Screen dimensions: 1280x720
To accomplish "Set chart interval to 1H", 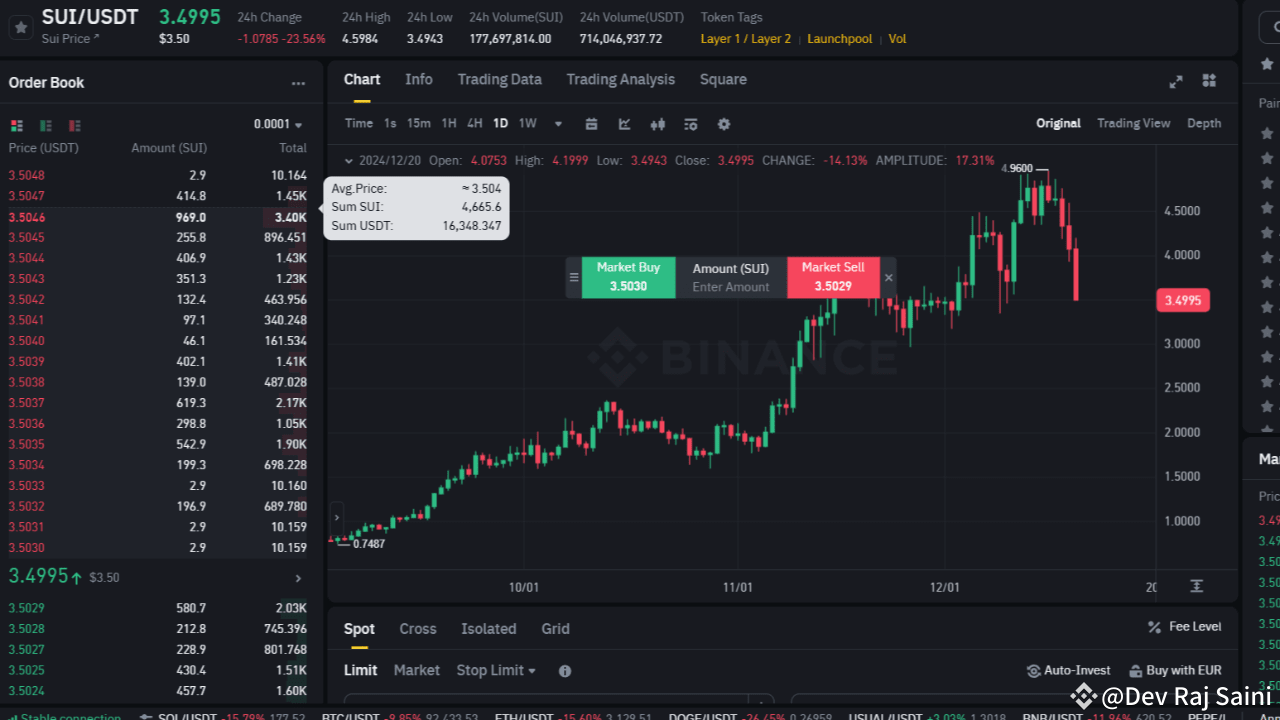I will click(449, 124).
